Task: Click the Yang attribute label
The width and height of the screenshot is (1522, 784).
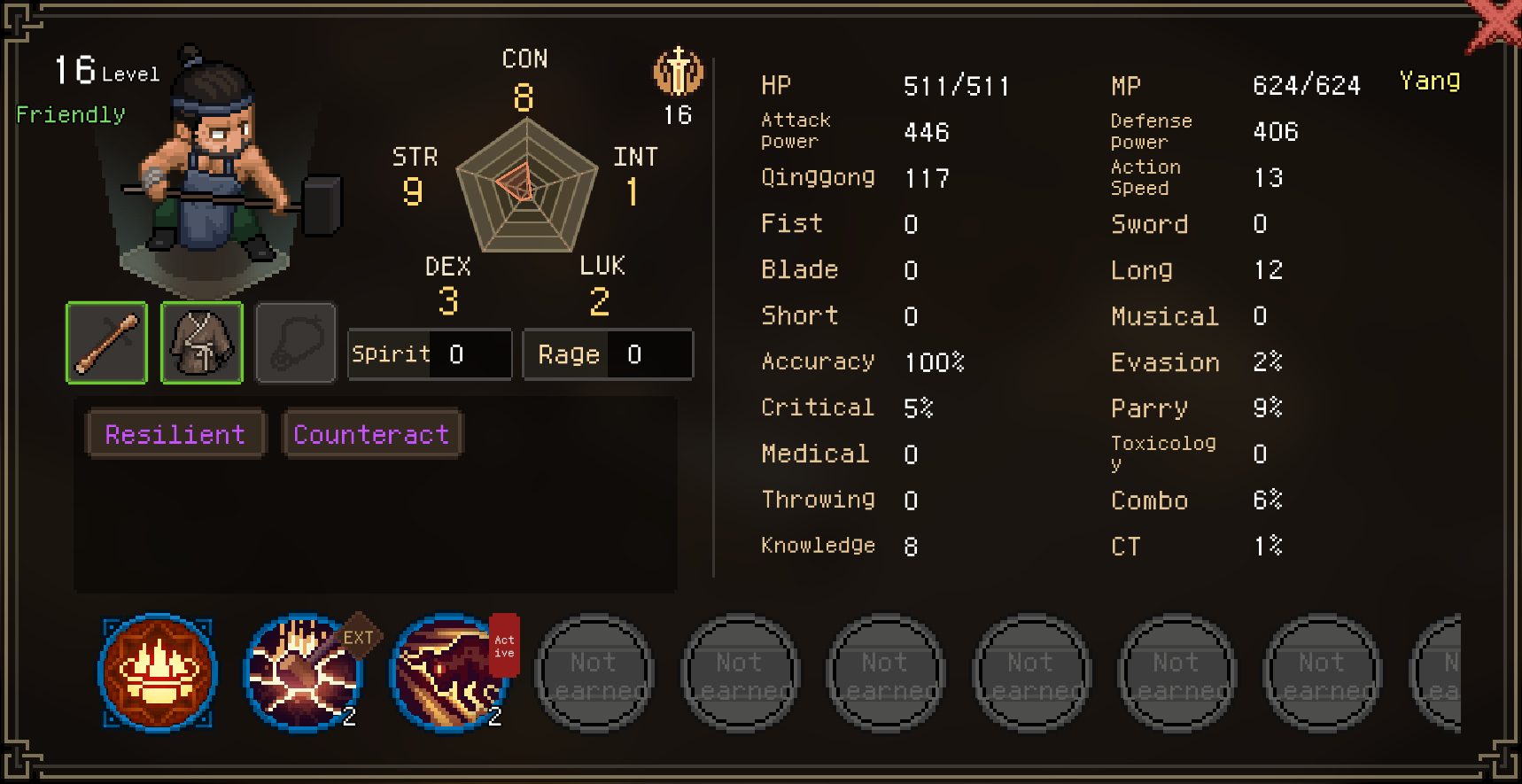Action: pos(1430,82)
